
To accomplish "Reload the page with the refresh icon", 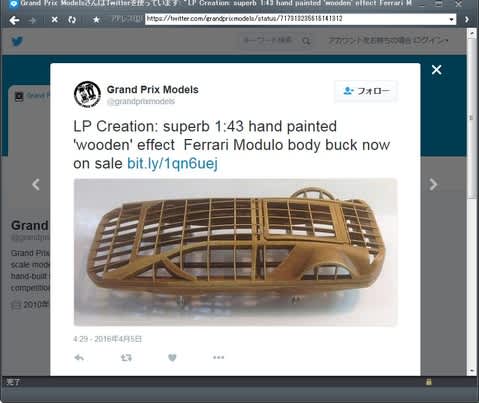I will [72, 20].
